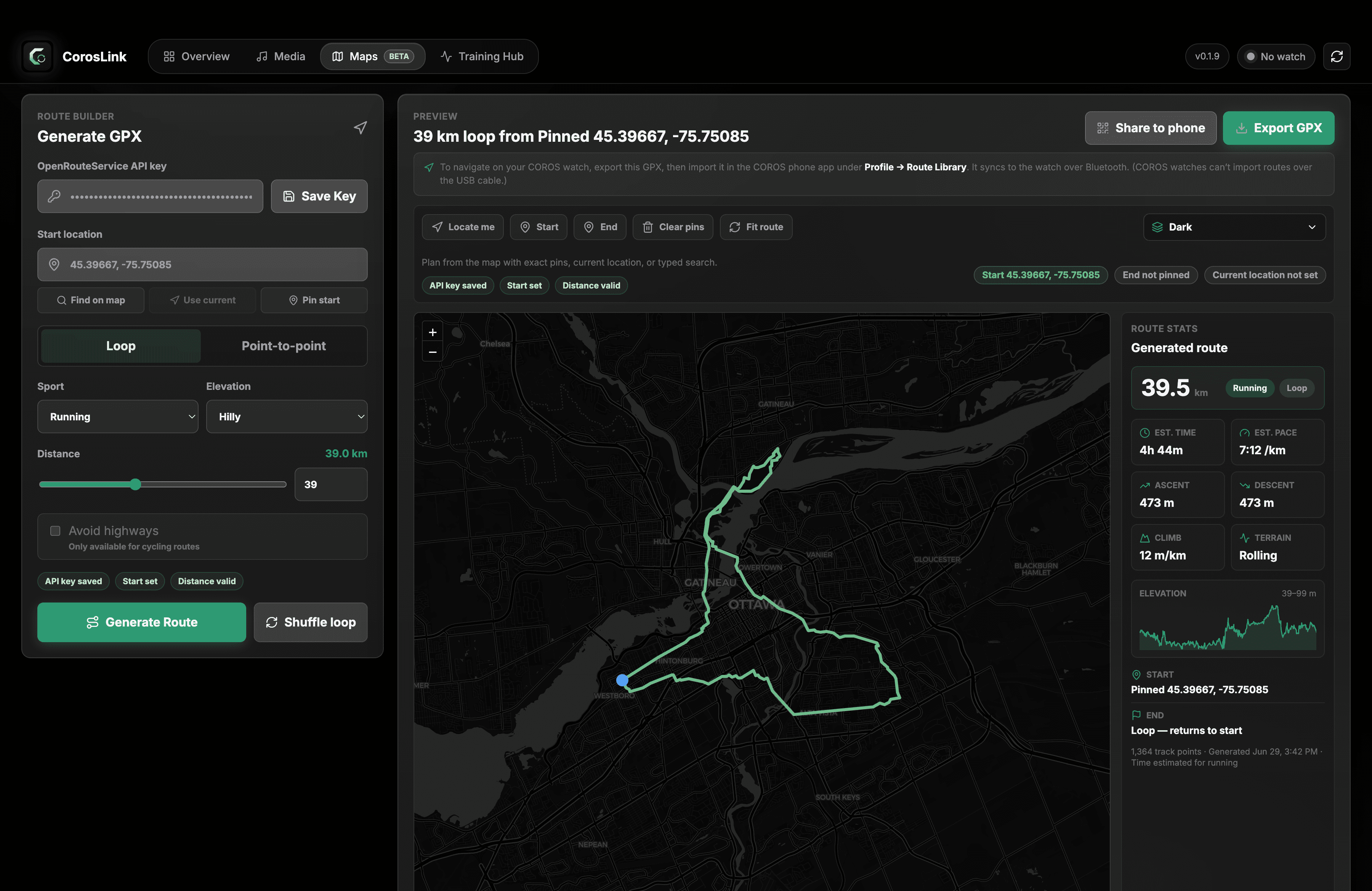Click the Fit route button
Viewport: 1372px width, 891px height.
click(756, 227)
